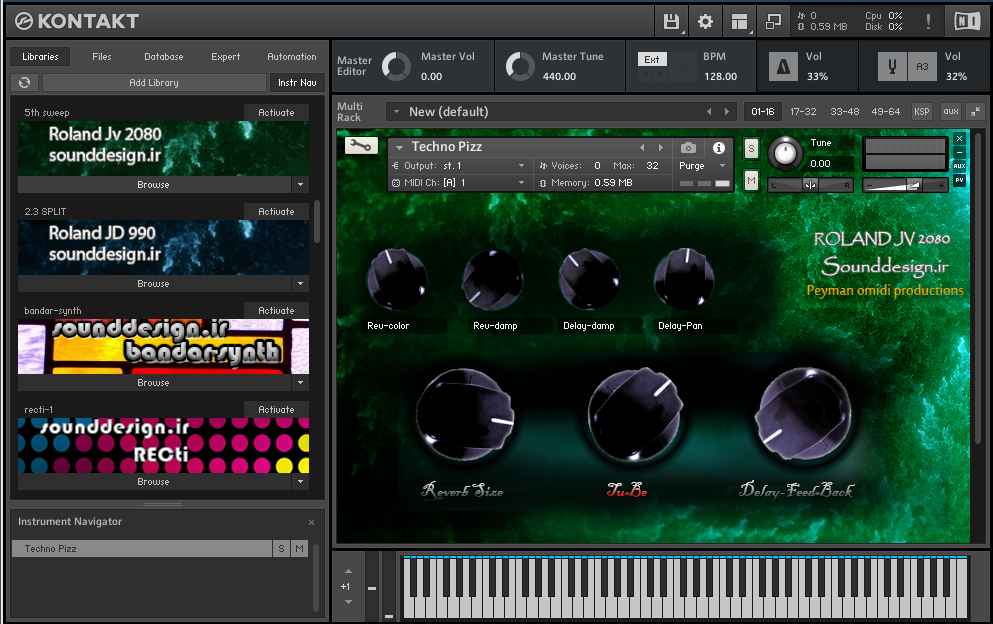The height and width of the screenshot is (624, 993).
Task: Toggle Solo in Instrument Navigator
Action: [x=281, y=549]
